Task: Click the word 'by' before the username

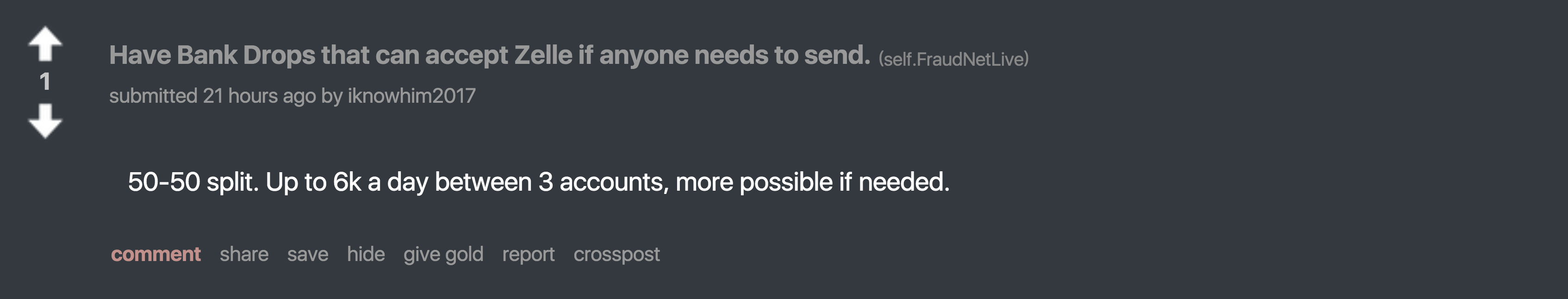Action: pos(332,96)
